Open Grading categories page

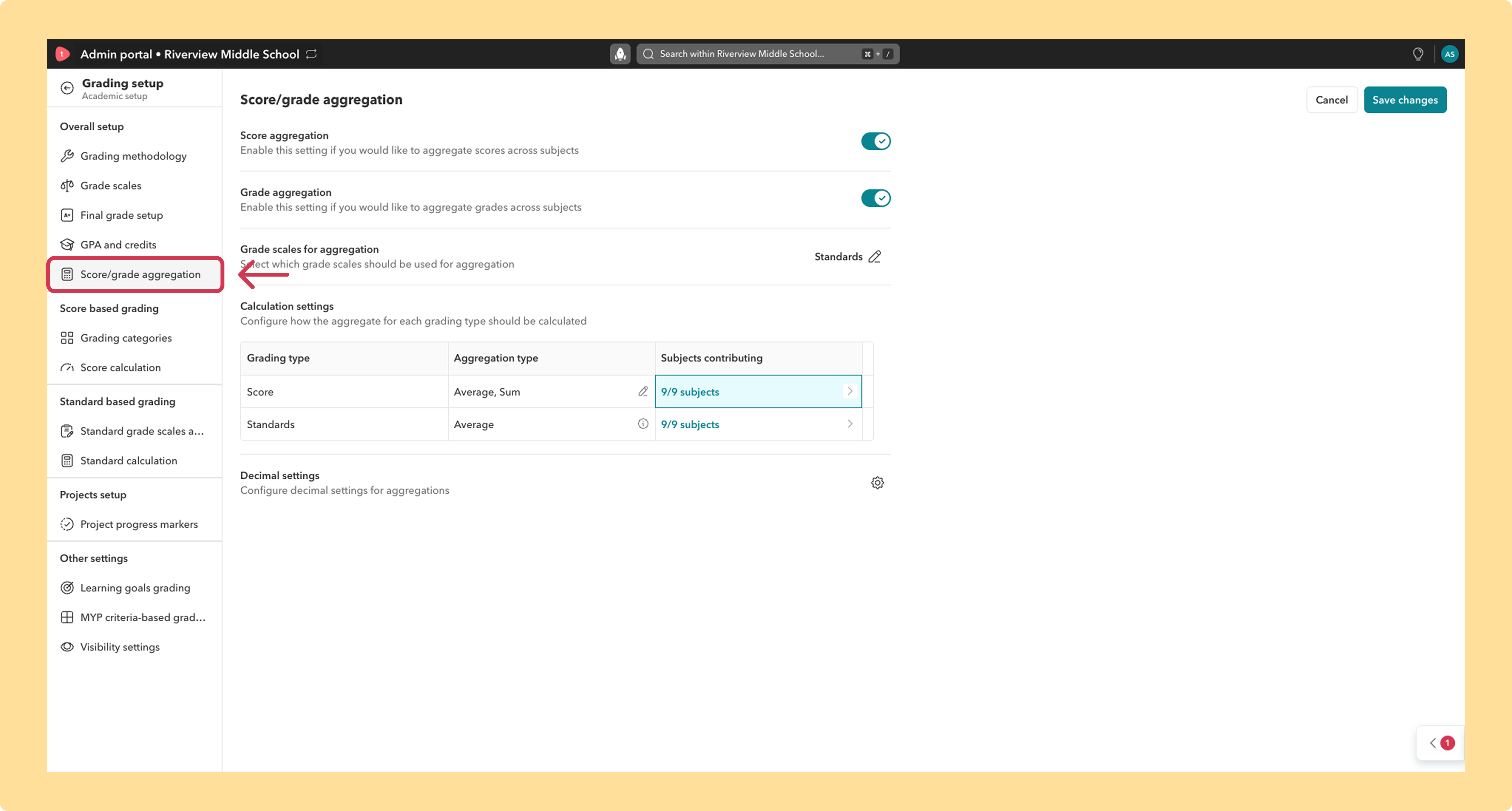(134, 338)
